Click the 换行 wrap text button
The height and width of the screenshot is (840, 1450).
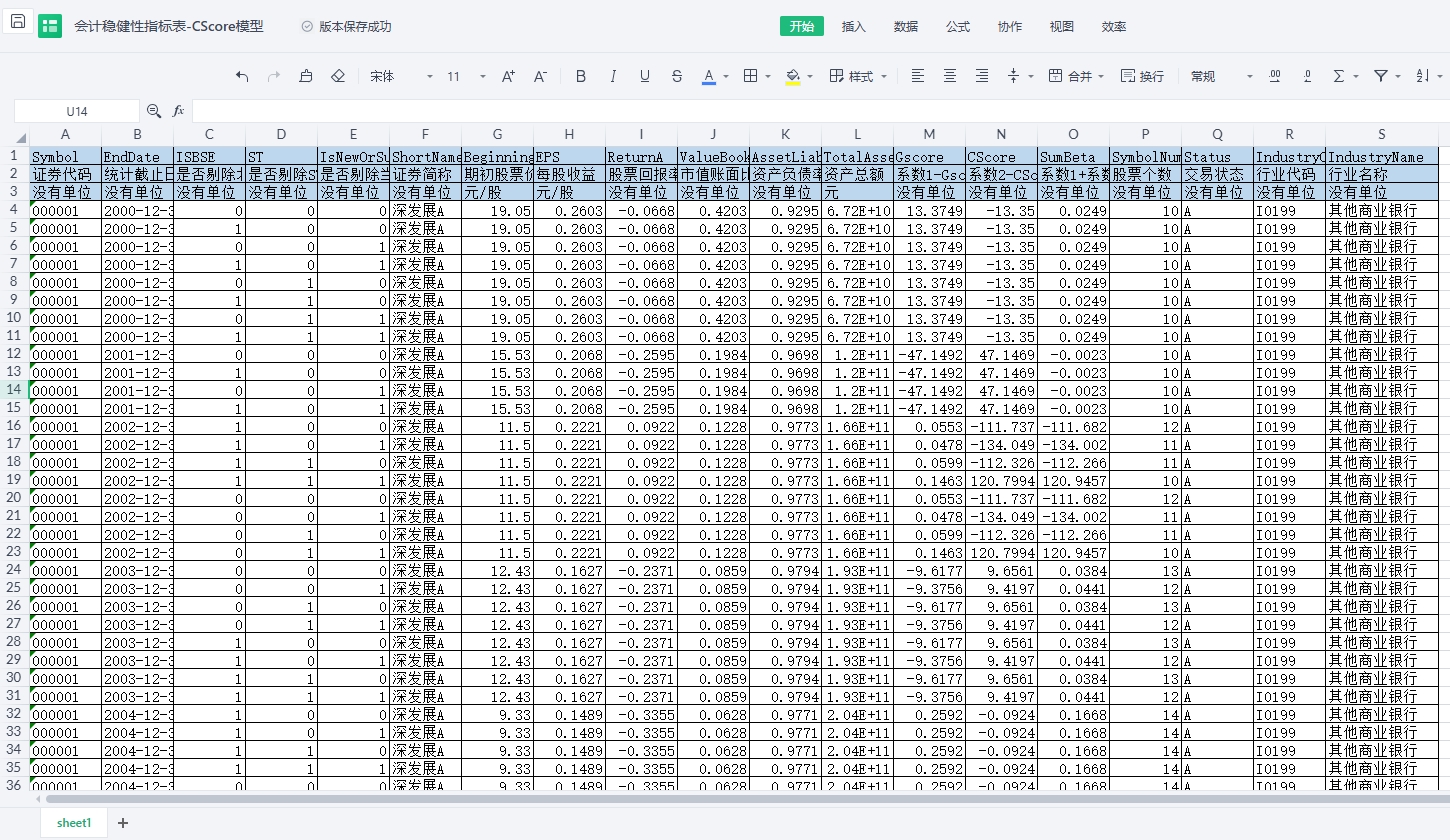pyautogui.click(x=1142, y=76)
